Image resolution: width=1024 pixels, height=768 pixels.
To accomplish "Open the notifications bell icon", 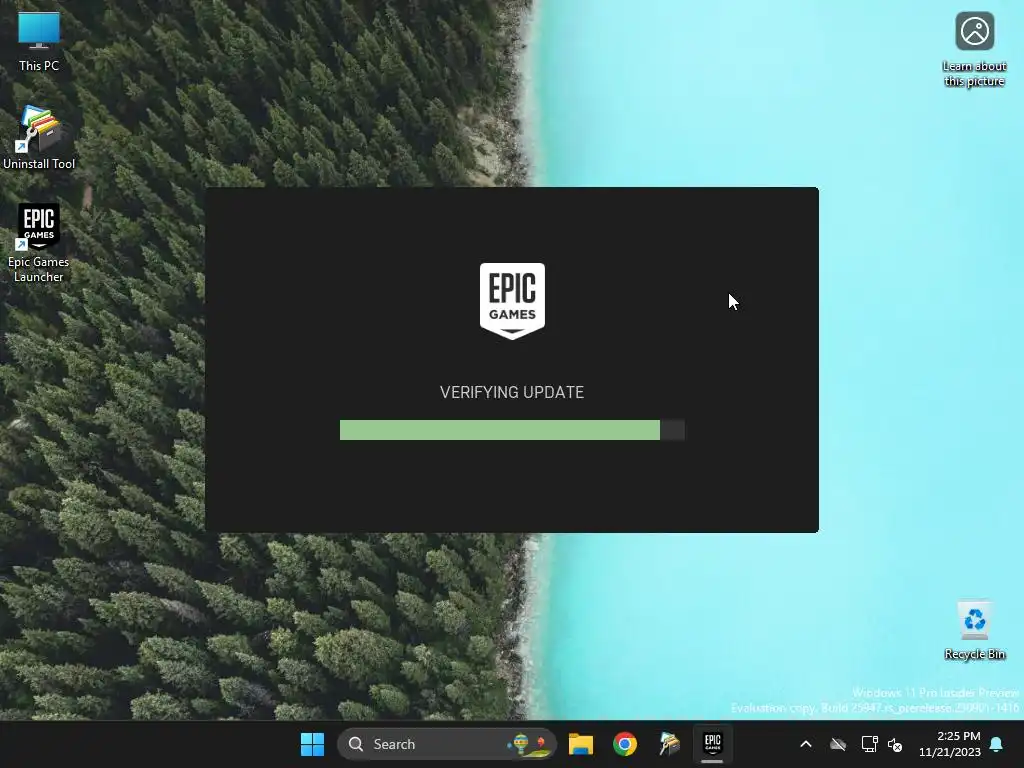I will (997, 744).
